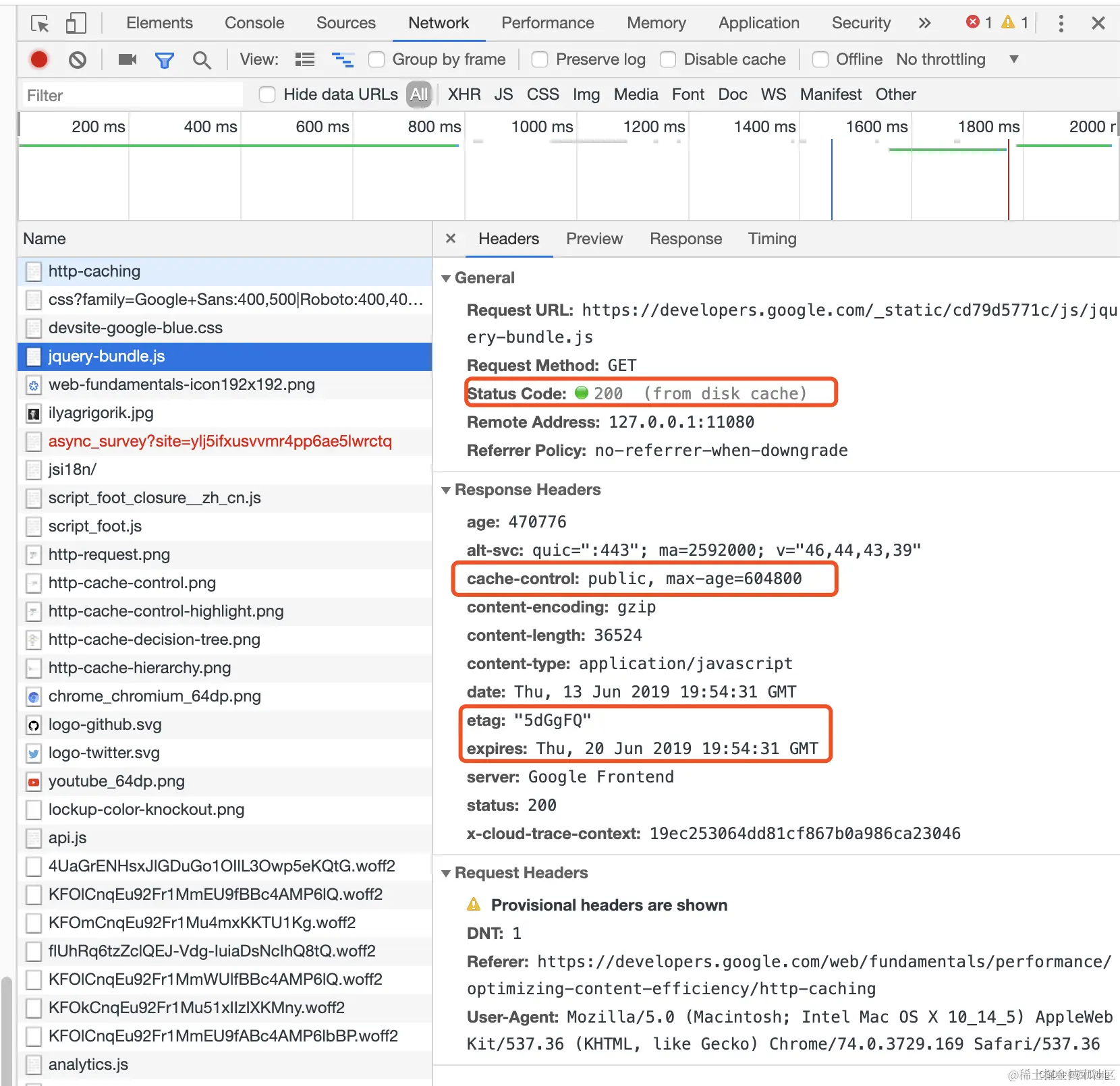Click the yellow warning count indicator

tap(1015, 23)
